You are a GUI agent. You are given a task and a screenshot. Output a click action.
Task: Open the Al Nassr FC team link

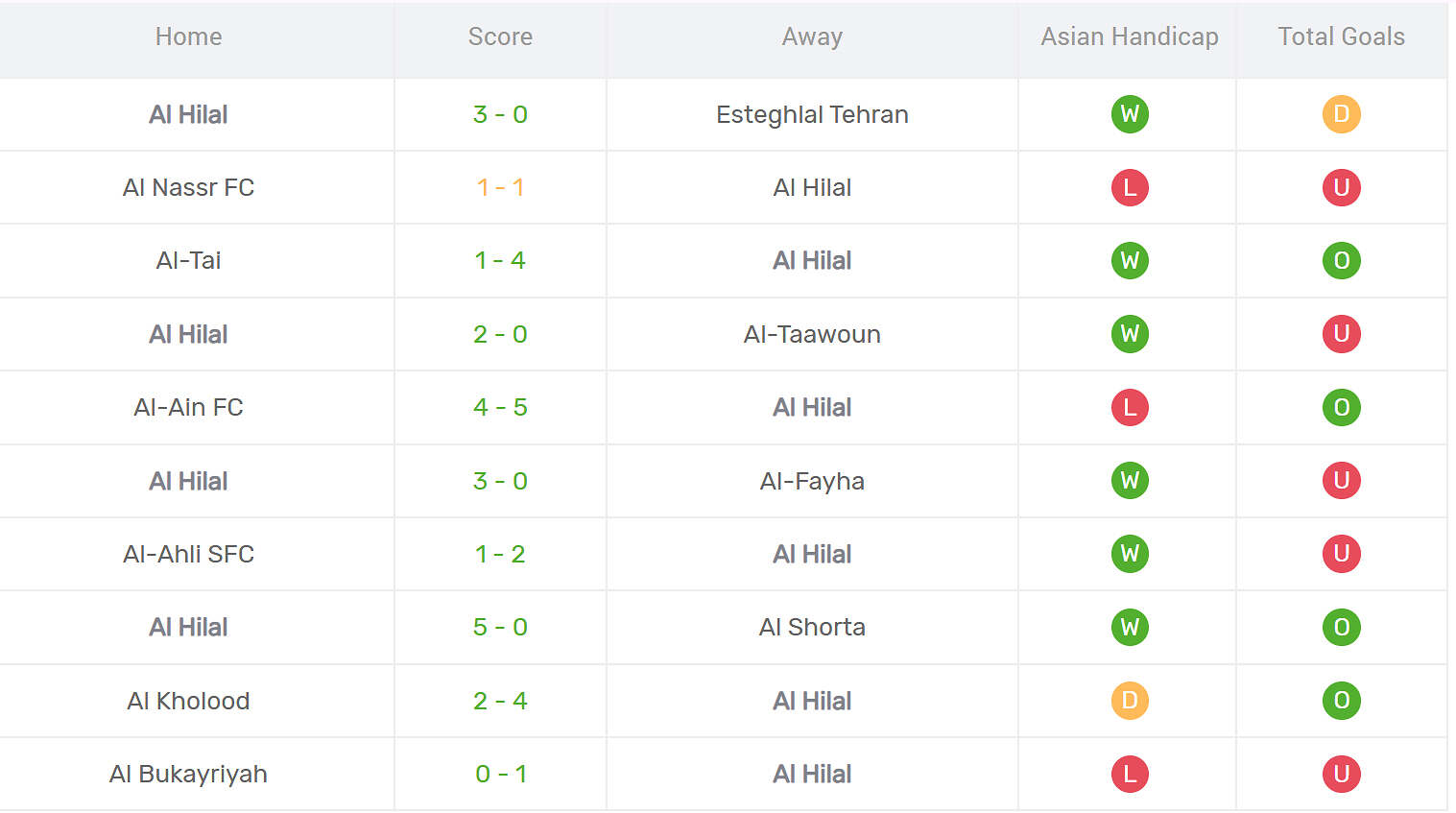click(x=189, y=187)
